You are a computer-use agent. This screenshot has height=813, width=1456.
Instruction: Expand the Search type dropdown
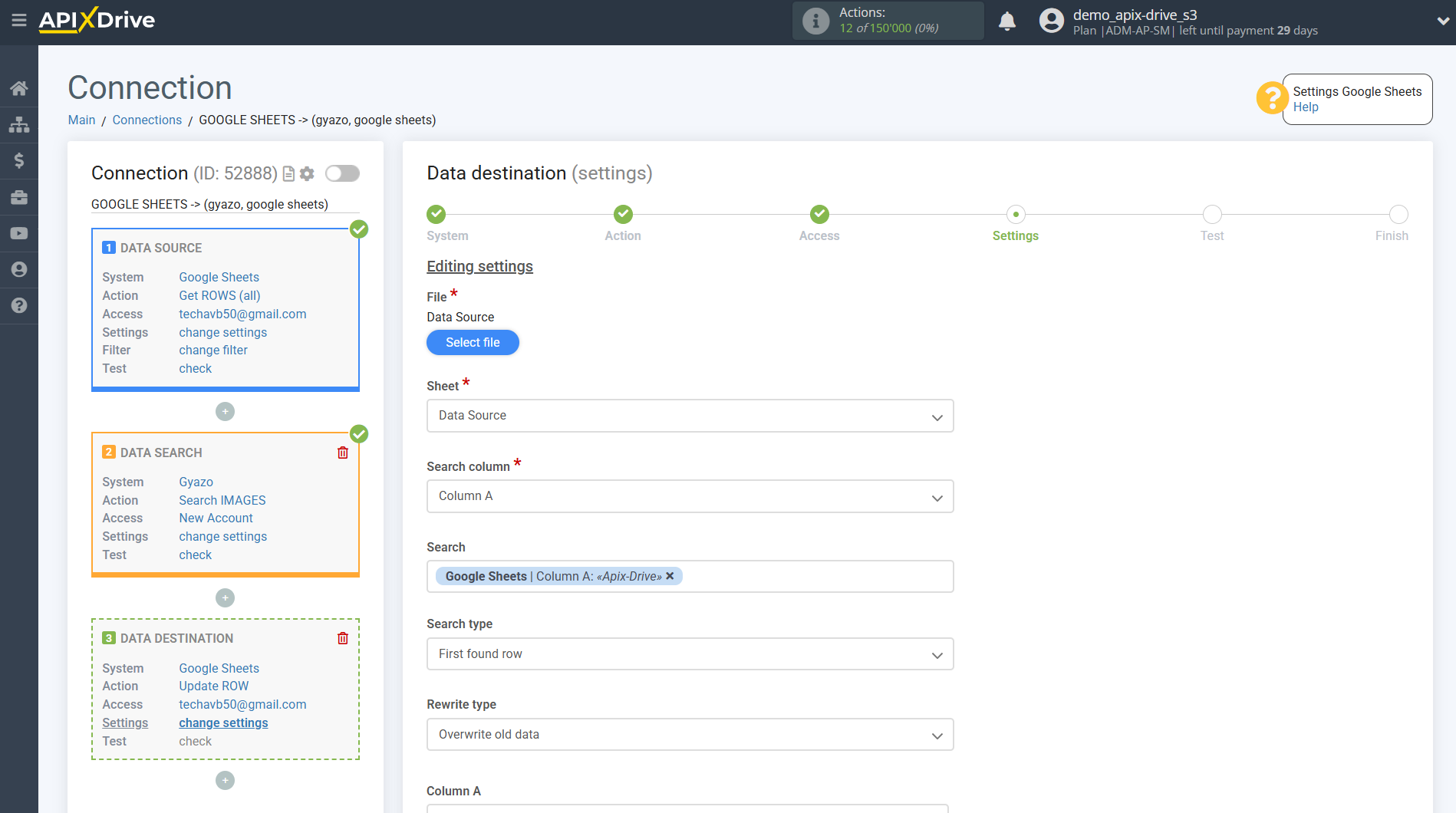click(x=690, y=654)
